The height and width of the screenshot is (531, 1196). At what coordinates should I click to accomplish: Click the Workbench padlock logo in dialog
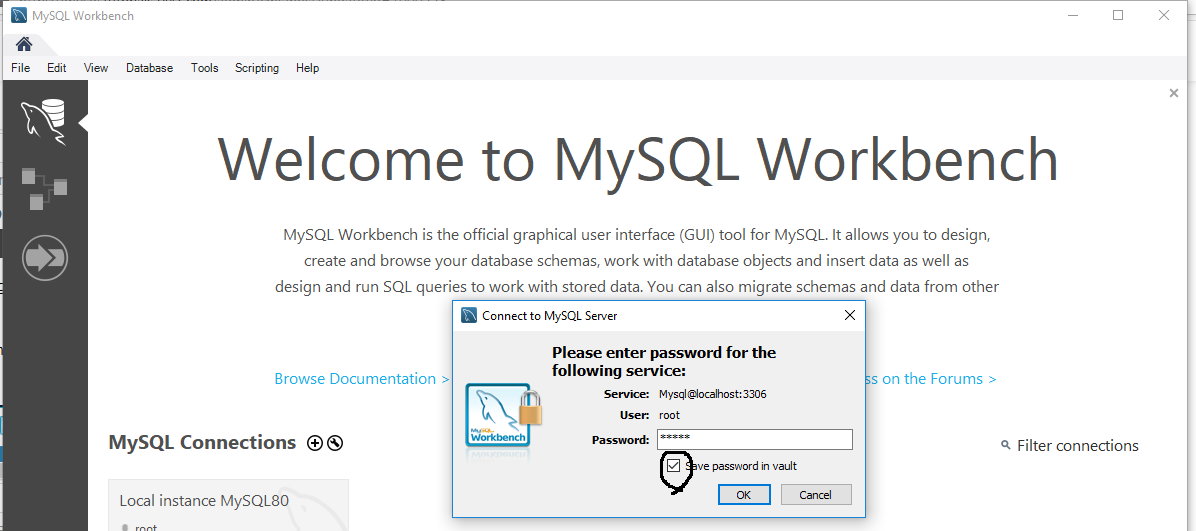pyautogui.click(x=504, y=418)
